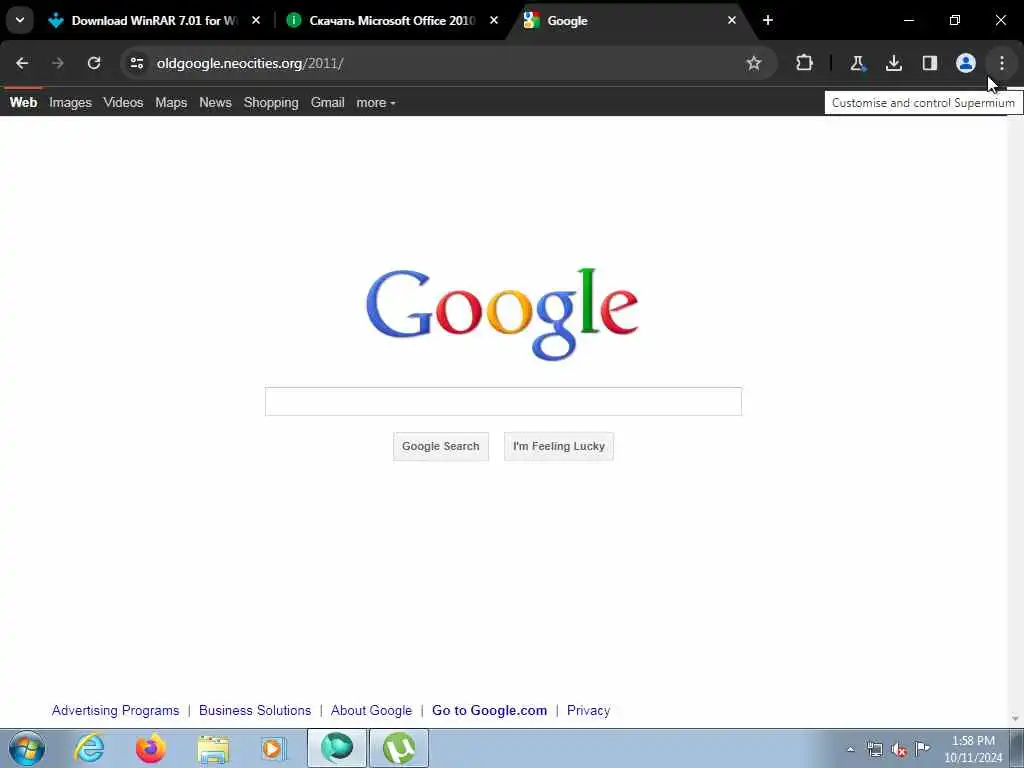Screen dimensions: 1024x768
Task: Open the Action Center flag icon
Action: [922, 748]
